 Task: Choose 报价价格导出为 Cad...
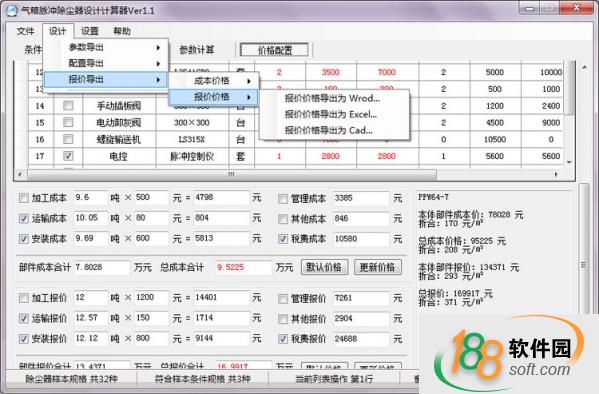pos(334,130)
